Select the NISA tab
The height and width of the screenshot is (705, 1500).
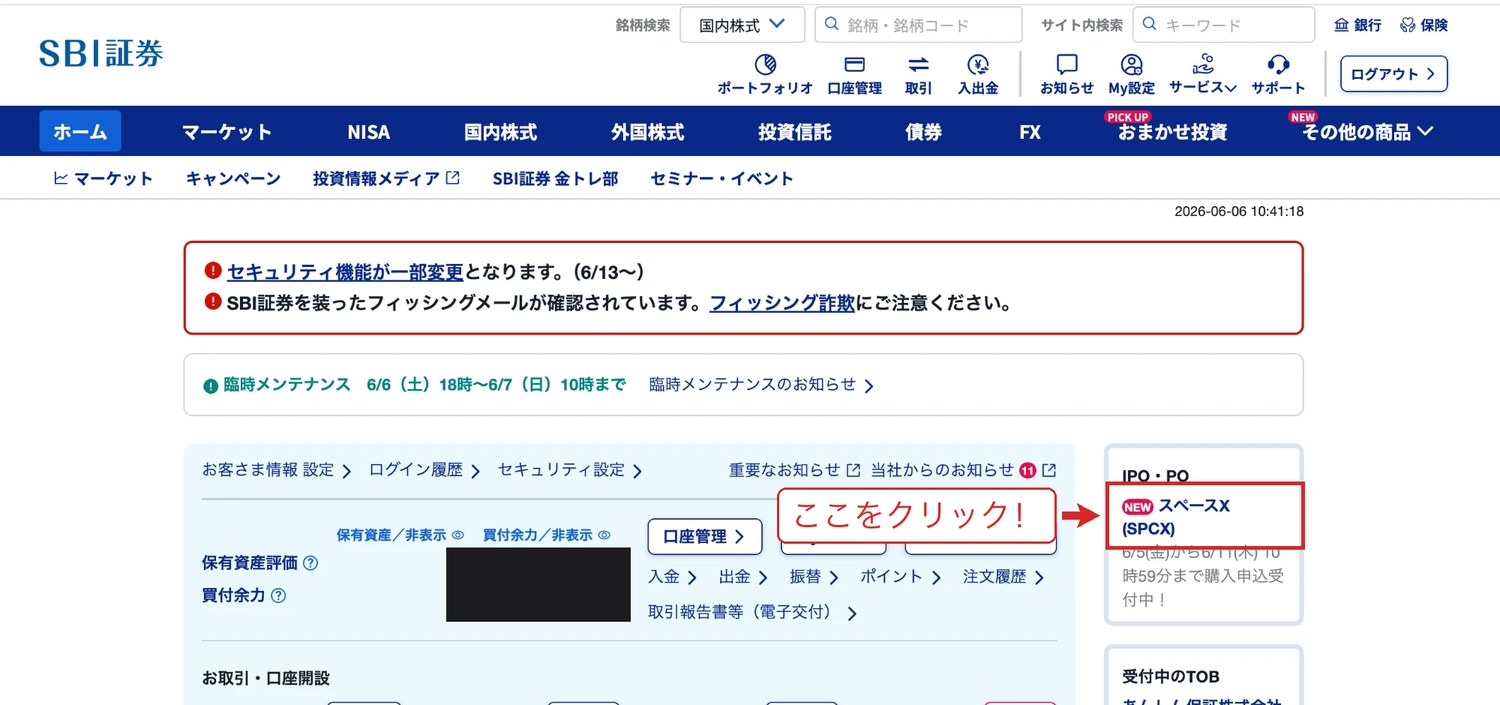click(369, 132)
